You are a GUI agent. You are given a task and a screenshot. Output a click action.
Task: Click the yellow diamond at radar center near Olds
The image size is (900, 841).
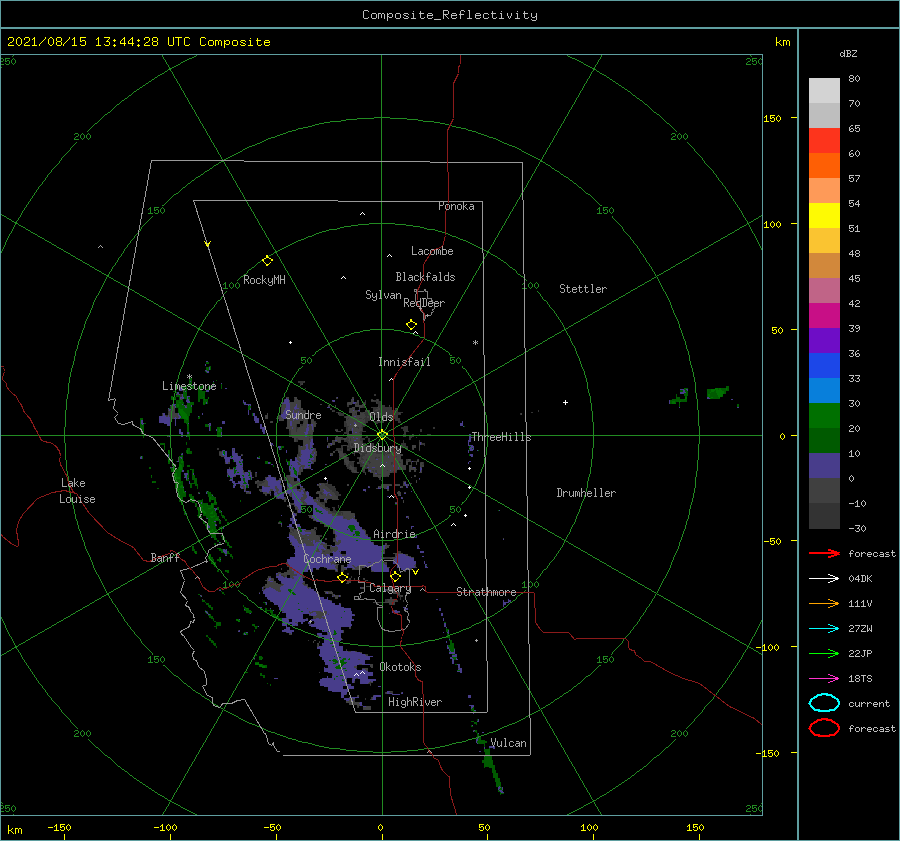382,435
